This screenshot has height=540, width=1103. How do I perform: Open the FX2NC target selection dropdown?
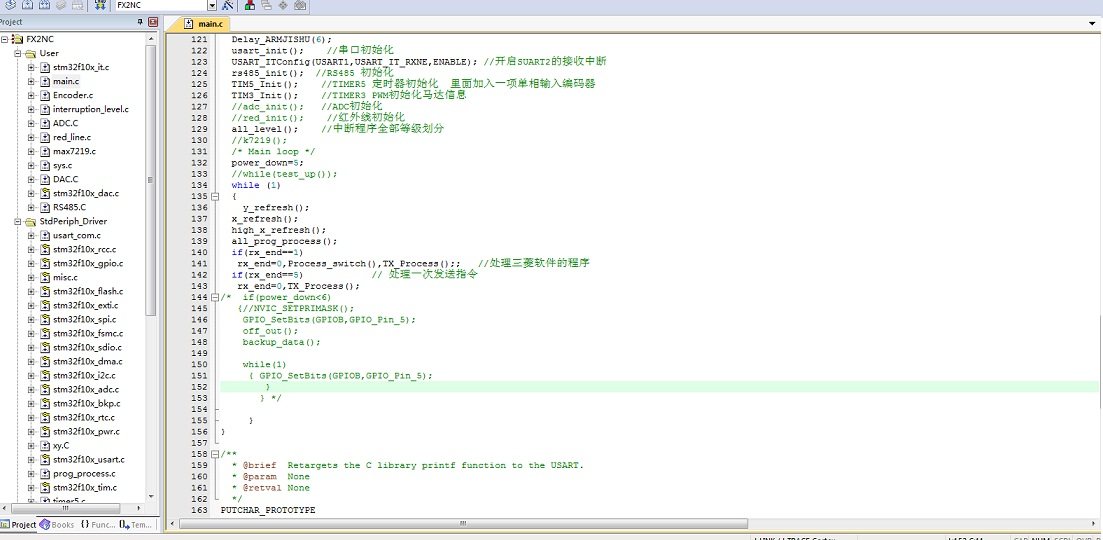(212, 5)
